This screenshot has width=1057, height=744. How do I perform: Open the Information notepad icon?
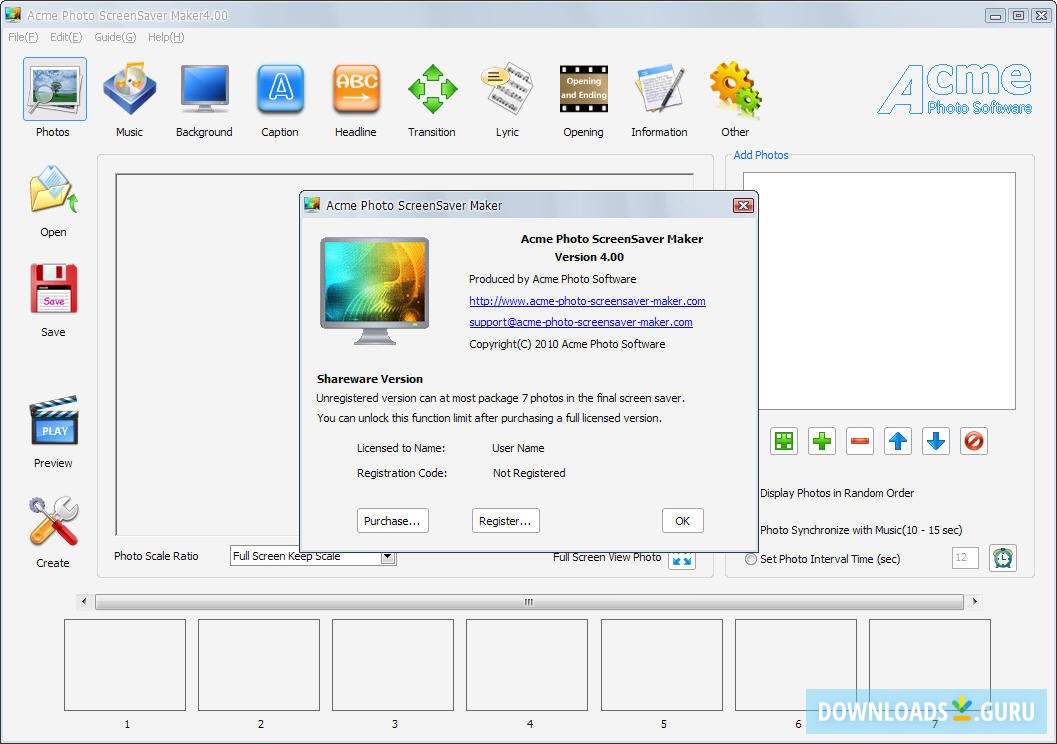(x=660, y=88)
